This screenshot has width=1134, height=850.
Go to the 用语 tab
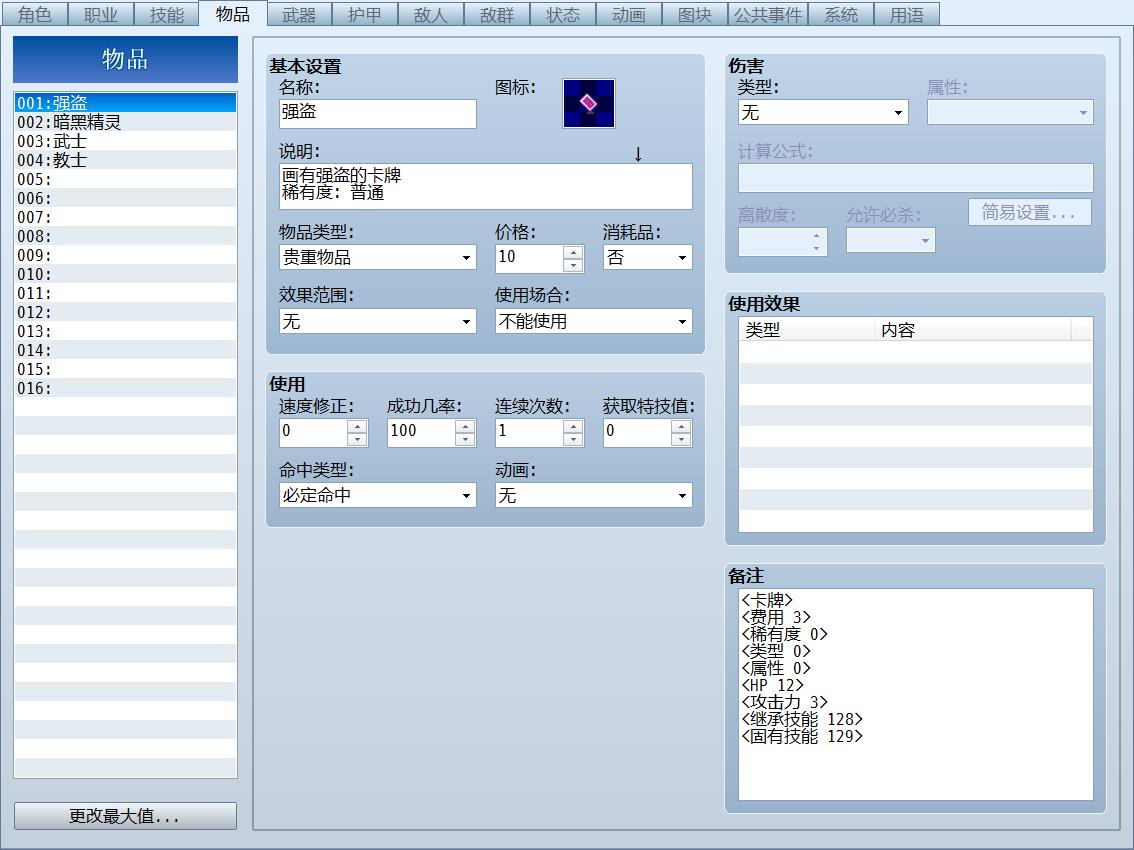[x=906, y=14]
